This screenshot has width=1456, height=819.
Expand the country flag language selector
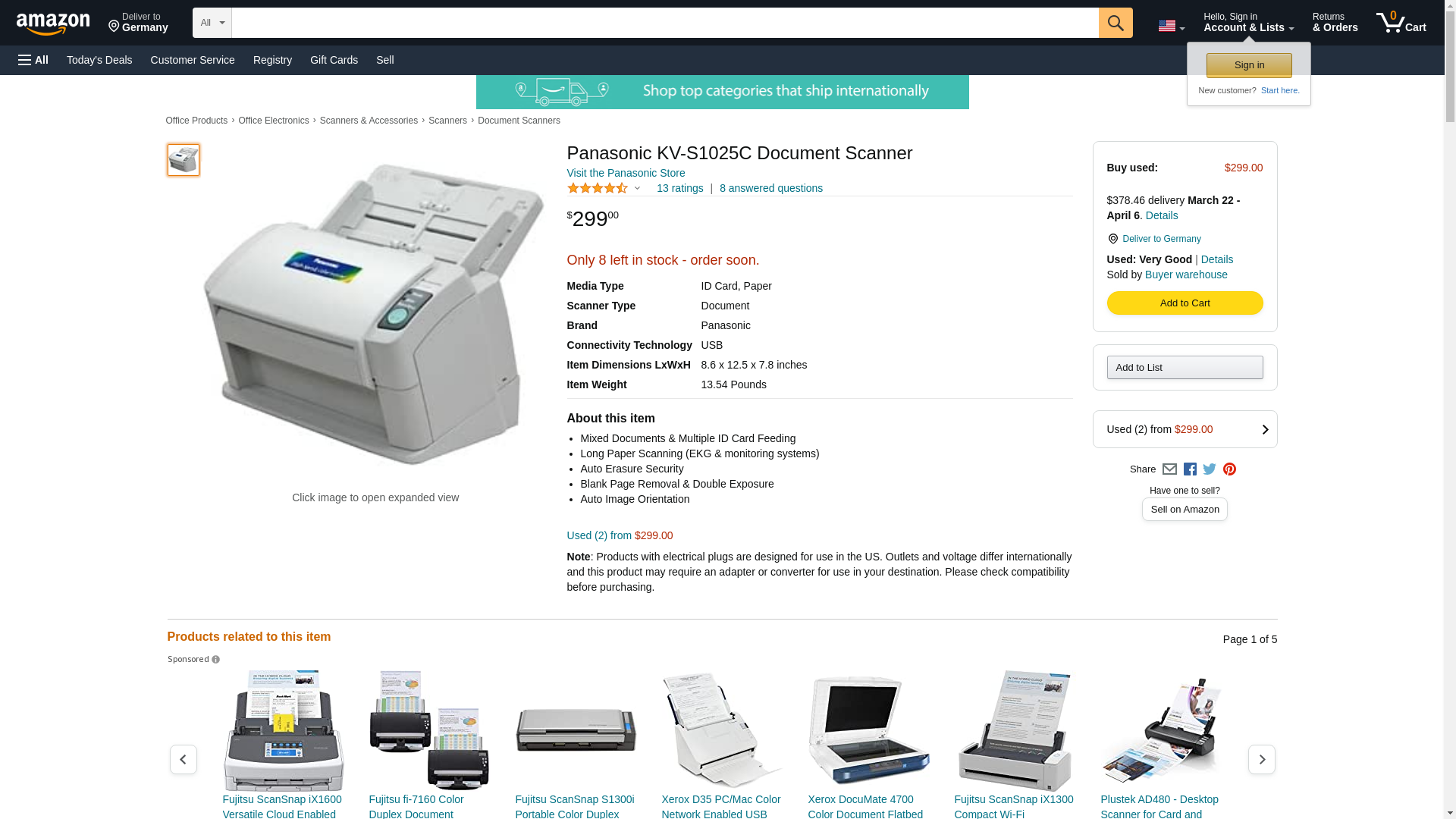1172,26
